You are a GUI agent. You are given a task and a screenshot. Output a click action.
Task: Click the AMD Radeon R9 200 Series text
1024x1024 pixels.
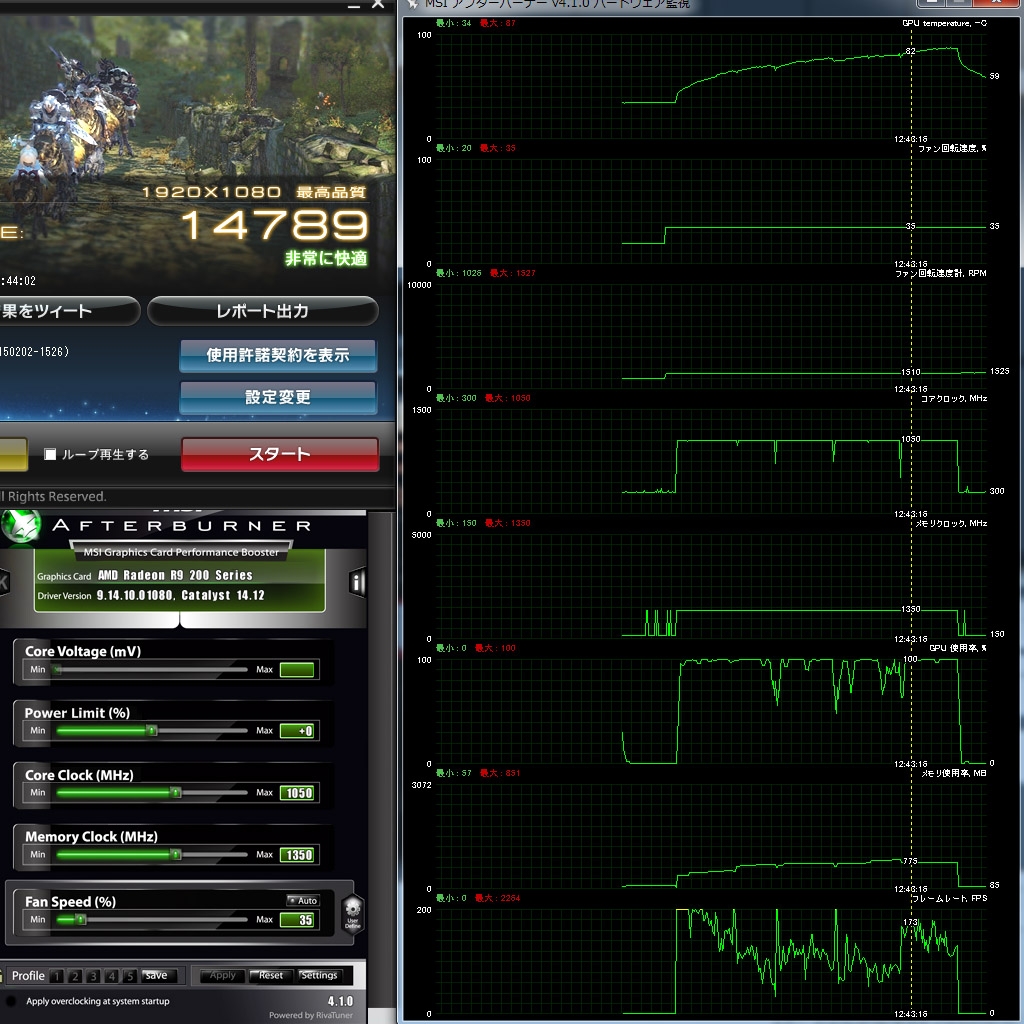pos(175,575)
